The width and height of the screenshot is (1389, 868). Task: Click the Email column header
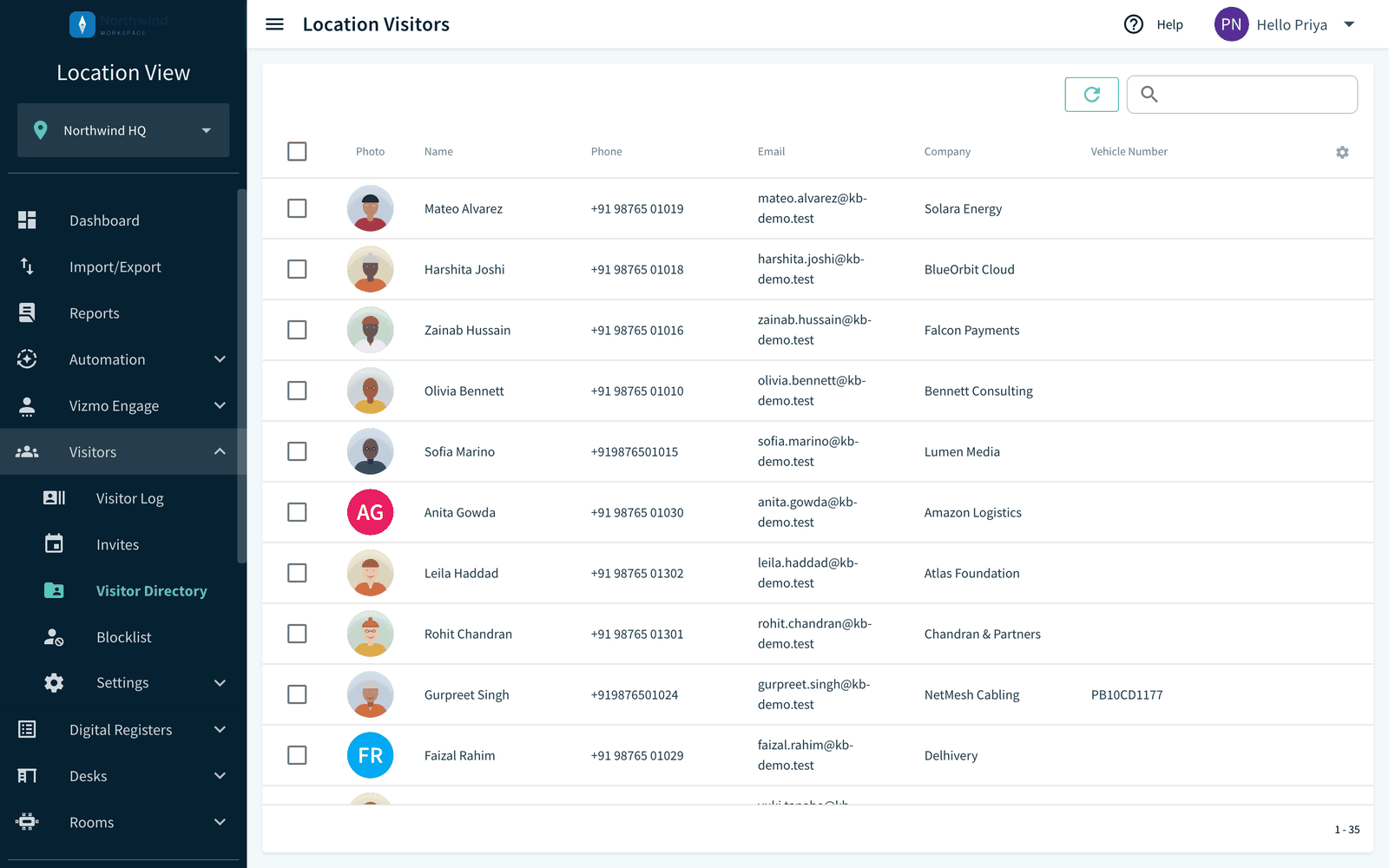771,151
